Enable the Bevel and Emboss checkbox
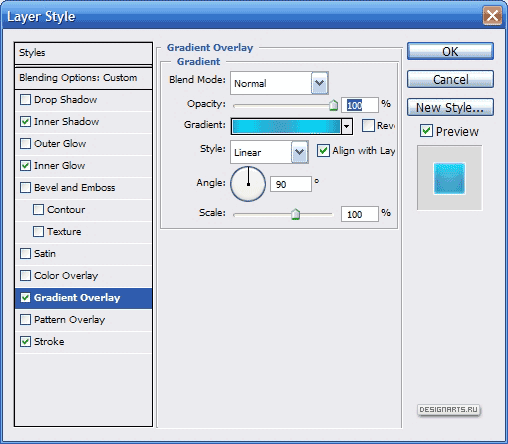The width and height of the screenshot is (508, 444). [25, 188]
